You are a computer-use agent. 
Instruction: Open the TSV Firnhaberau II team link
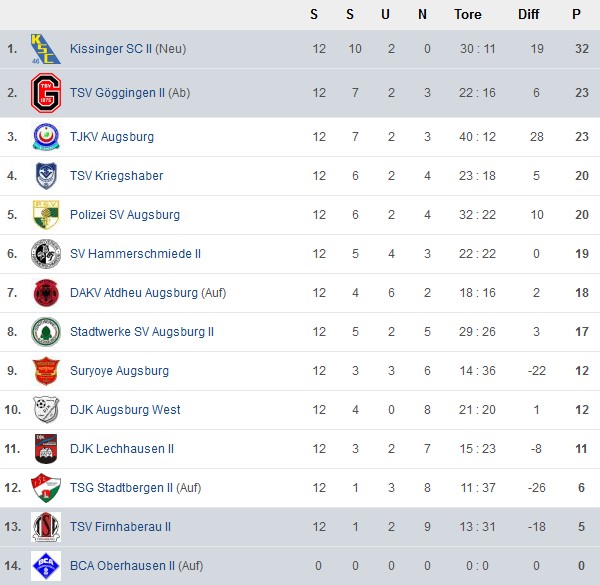click(120, 527)
